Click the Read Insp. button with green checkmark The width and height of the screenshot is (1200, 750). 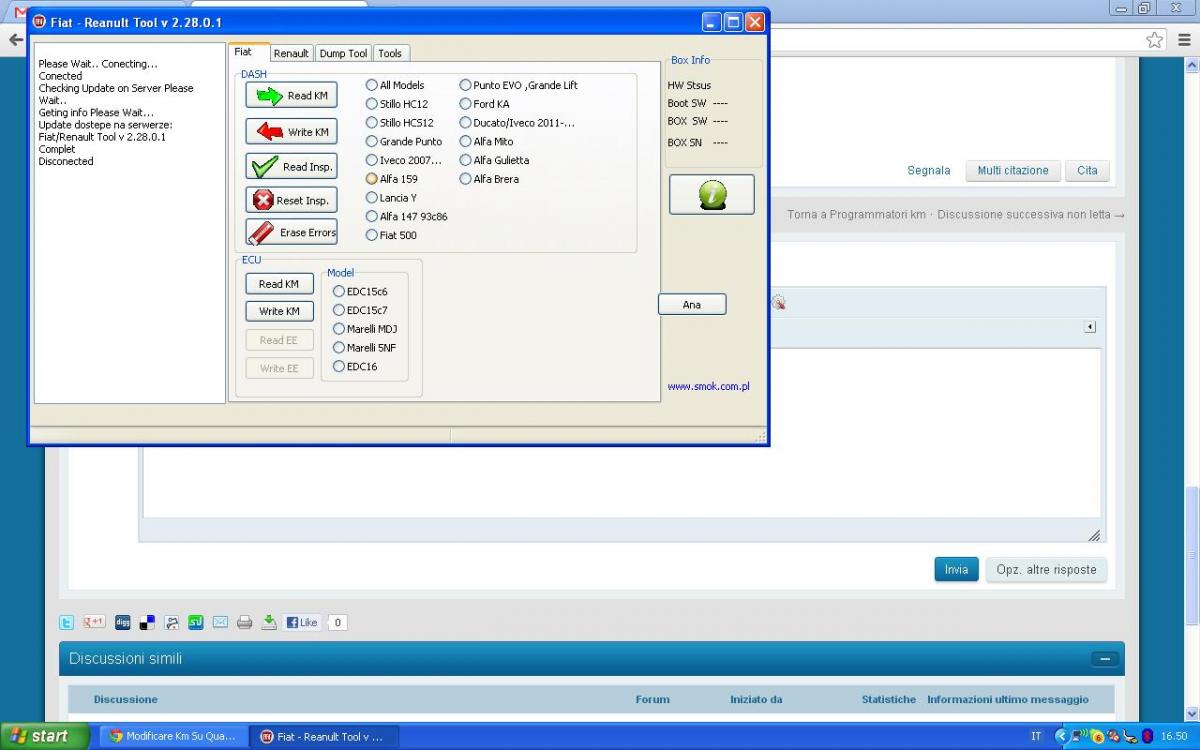coord(291,166)
